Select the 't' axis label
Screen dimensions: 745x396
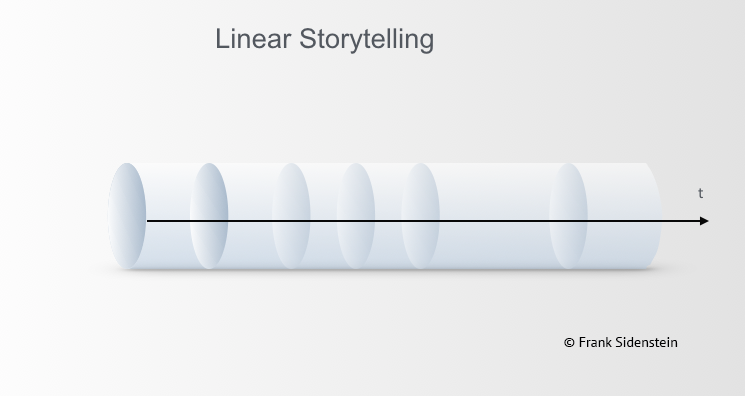point(700,193)
